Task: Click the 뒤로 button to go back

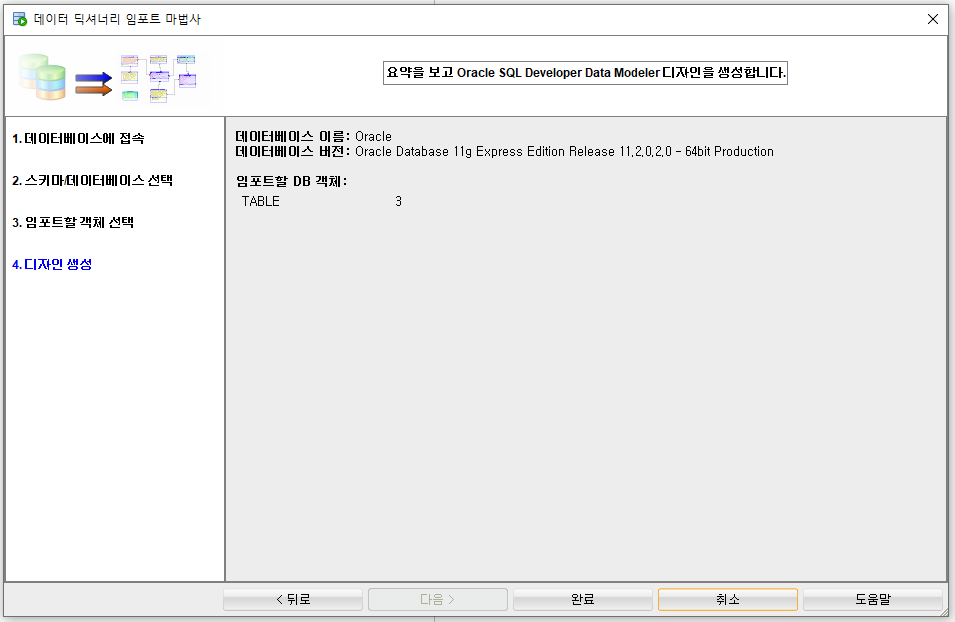Action: tap(292, 599)
